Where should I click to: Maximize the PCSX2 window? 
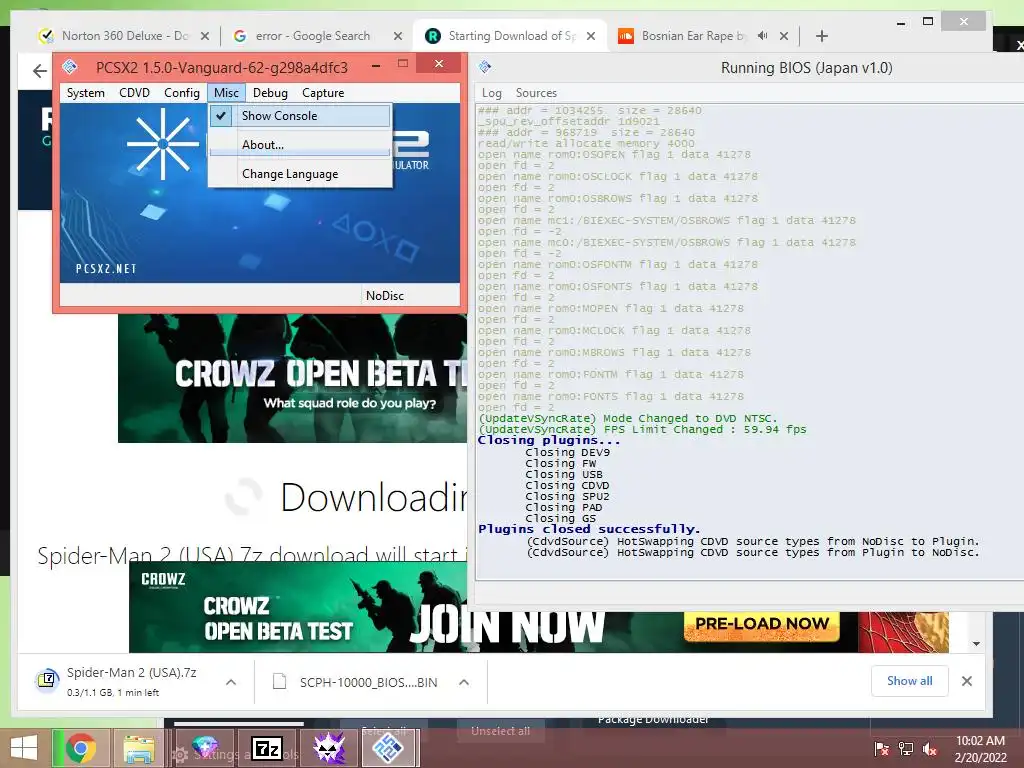coord(403,63)
